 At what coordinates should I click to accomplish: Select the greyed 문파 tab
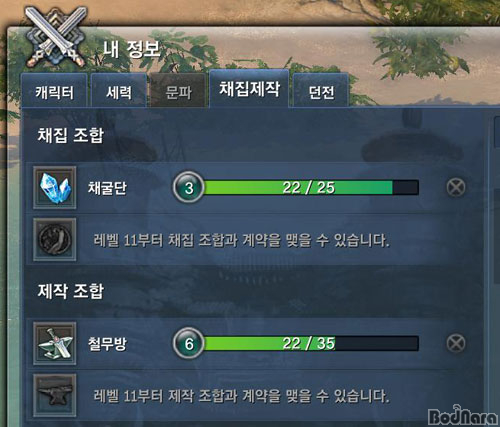(x=178, y=91)
